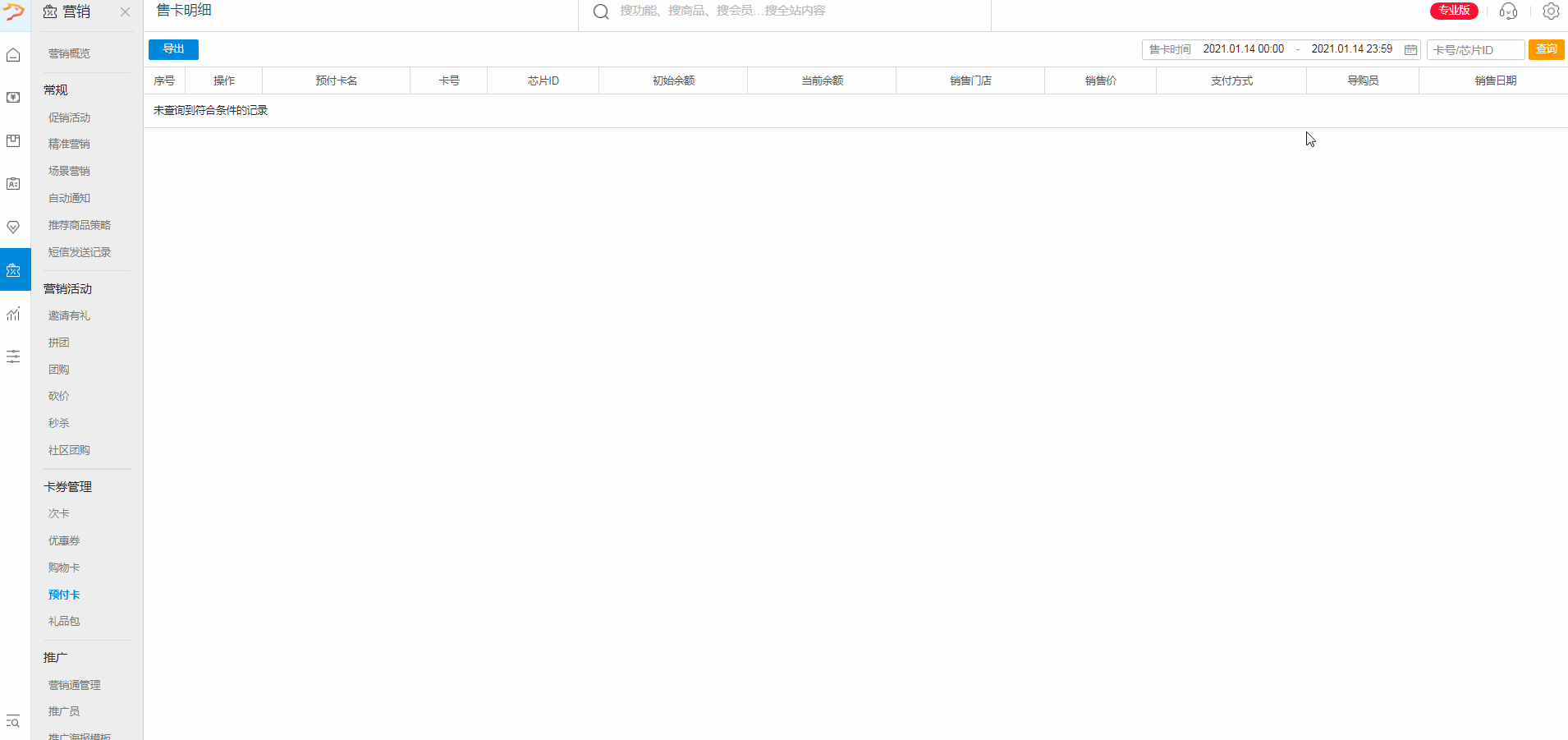
Task: Select the highlighted 预付卡 menu item
Action: click(64, 595)
